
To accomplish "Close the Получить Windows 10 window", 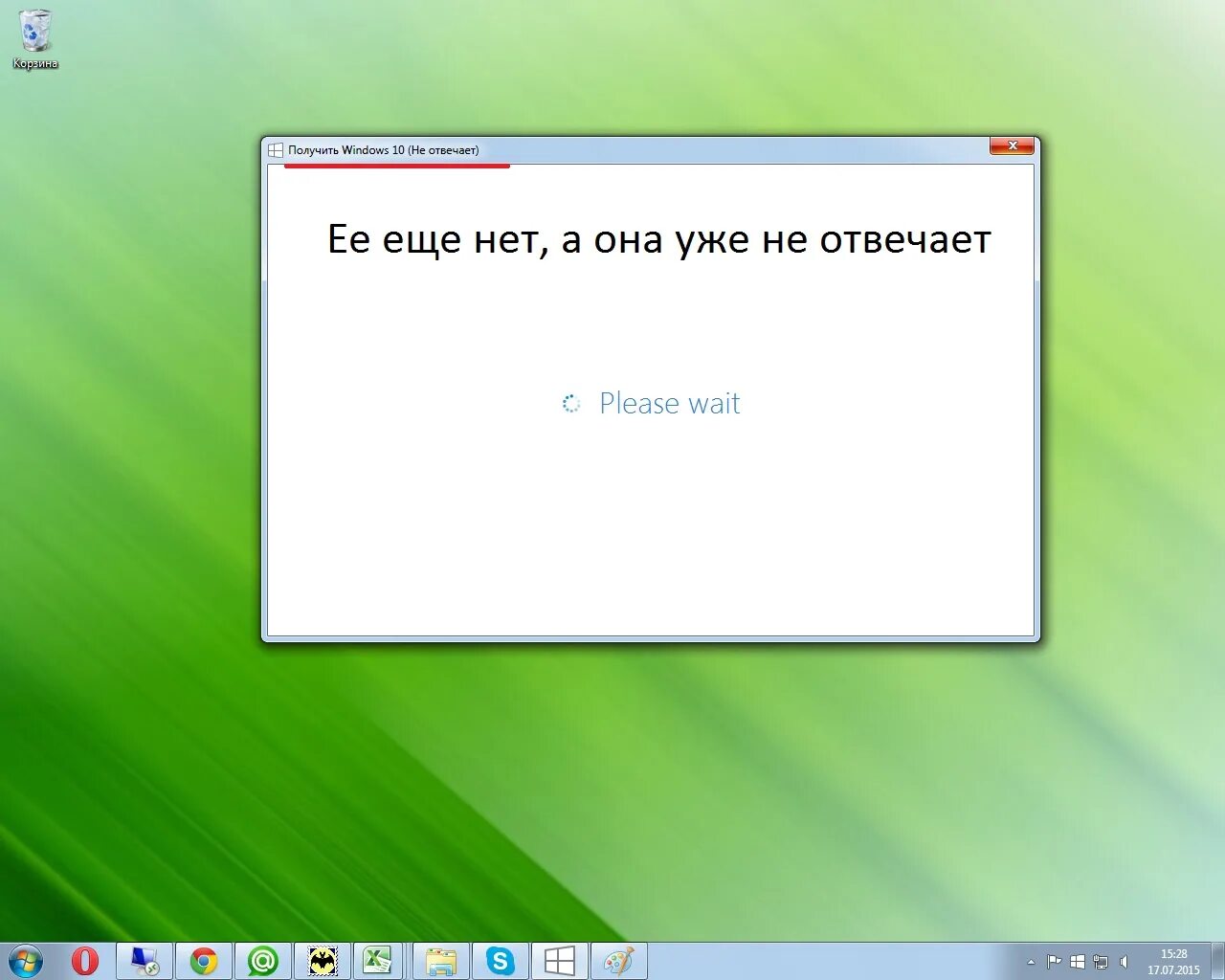I will point(1012,145).
